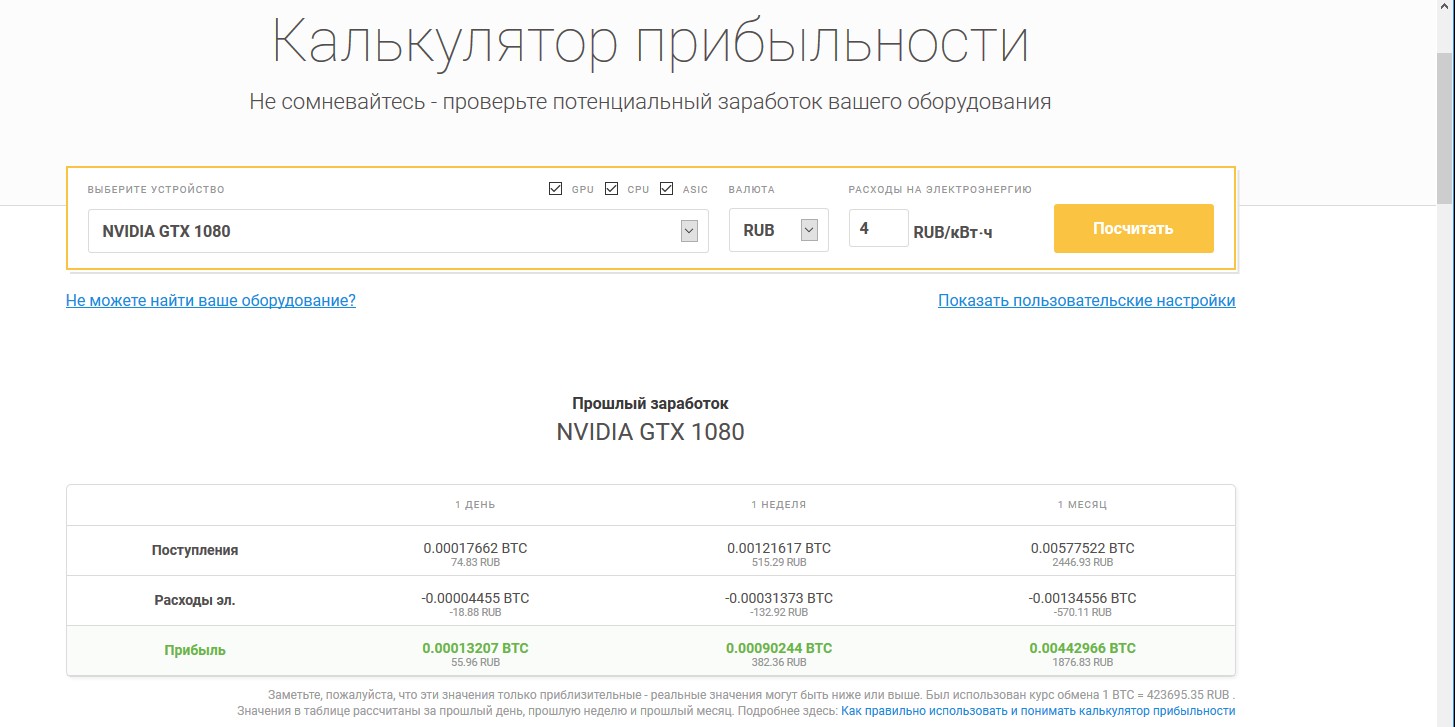
Task: Uncheck the GPU checkbox
Action: [556, 189]
